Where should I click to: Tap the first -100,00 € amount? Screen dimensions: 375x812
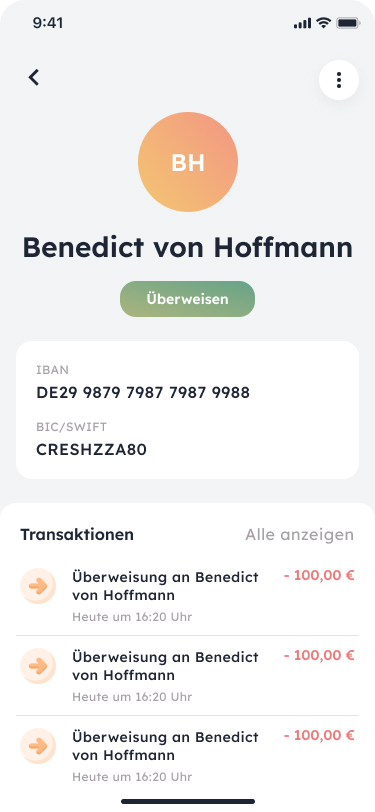319,575
